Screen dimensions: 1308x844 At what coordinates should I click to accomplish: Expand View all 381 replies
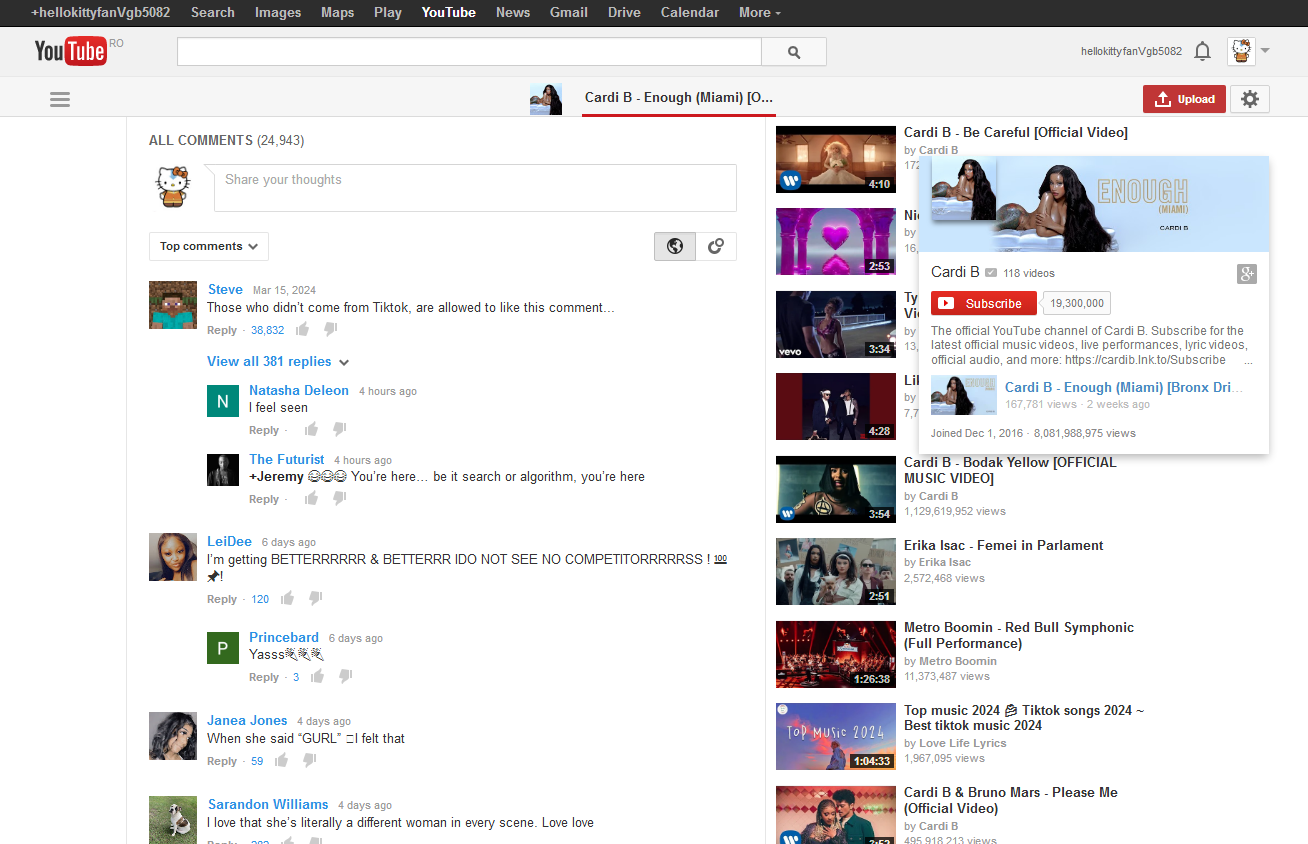[x=277, y=362]
